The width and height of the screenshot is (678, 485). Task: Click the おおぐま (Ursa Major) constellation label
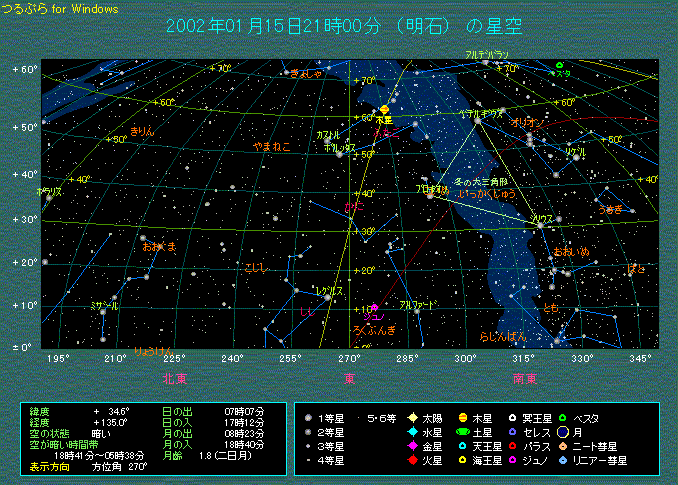(158, 245)
